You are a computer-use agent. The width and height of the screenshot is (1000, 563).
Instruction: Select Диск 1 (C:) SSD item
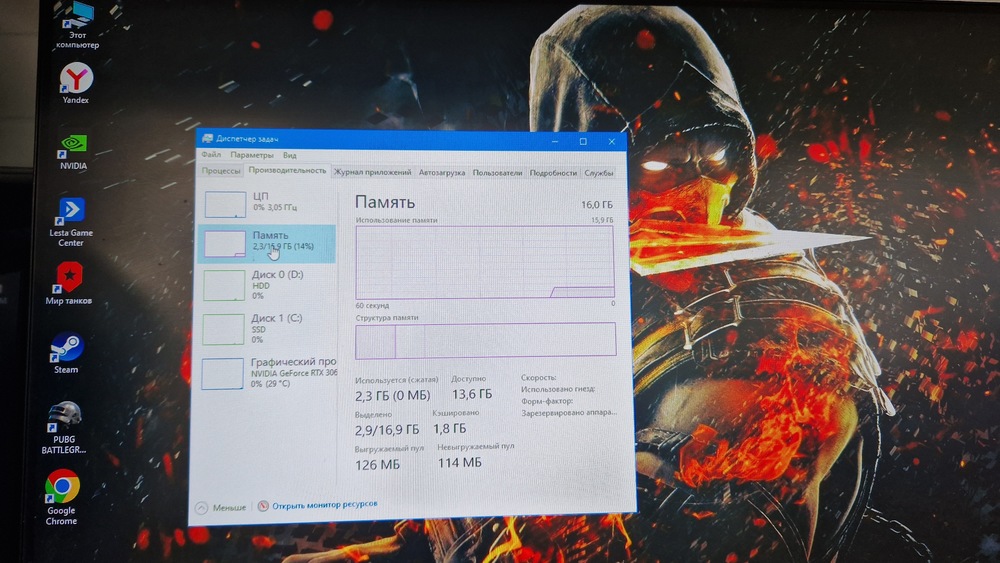point(267,328)
